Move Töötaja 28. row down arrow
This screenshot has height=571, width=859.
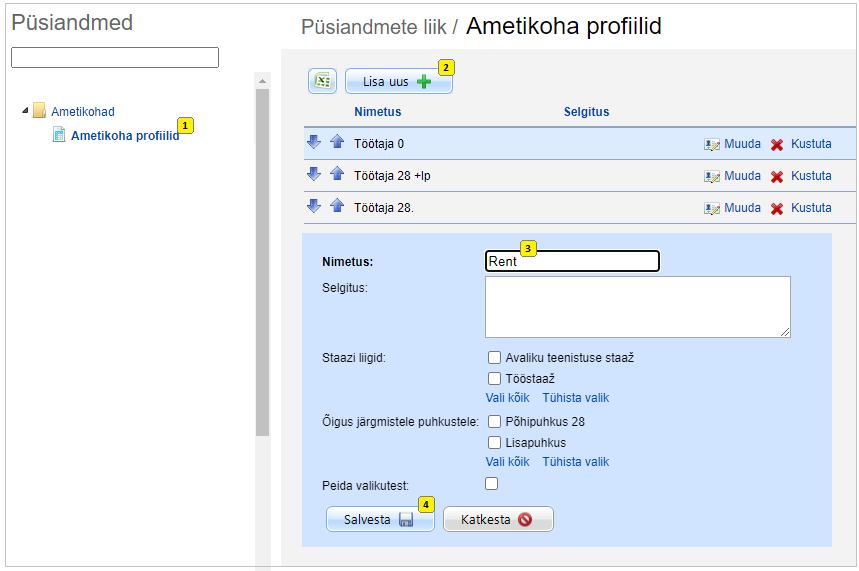click(x=314, y=207)
